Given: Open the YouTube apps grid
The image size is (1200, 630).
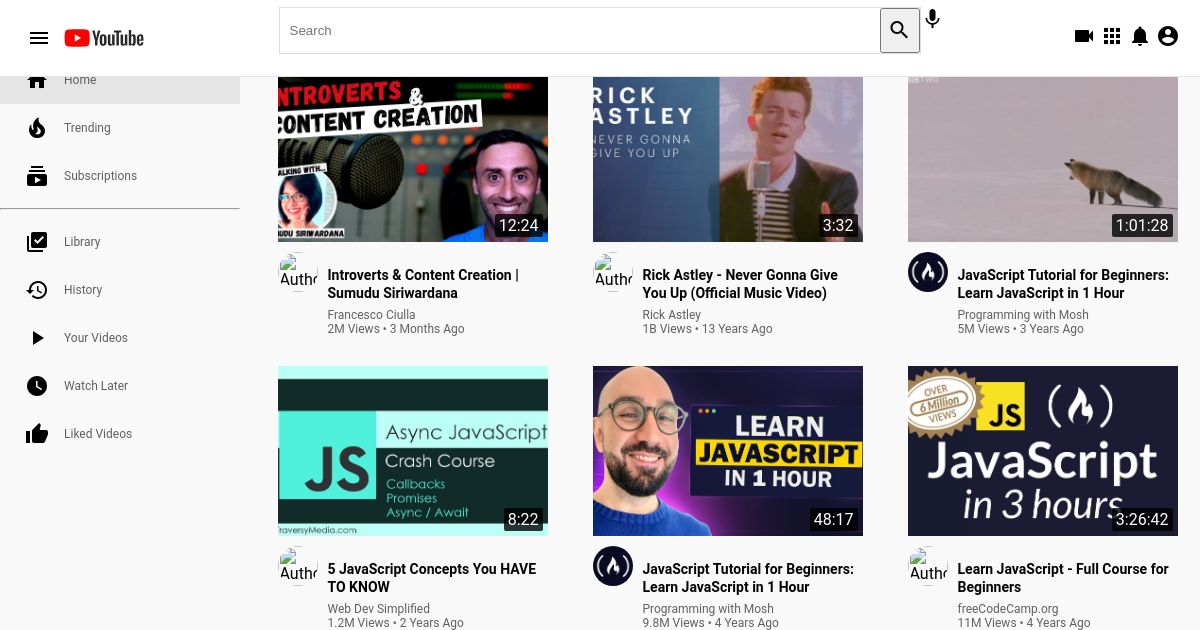Looking at the screenshot, I should [x=1112, y=37].
